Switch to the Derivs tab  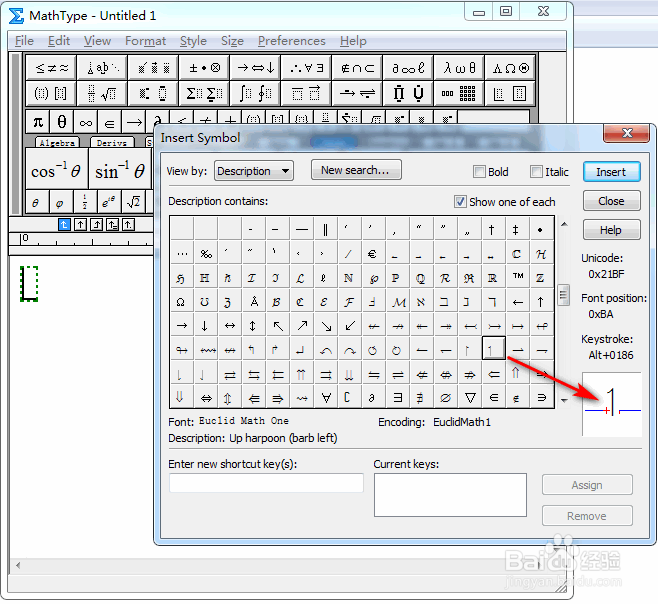pyautogui.click(x=112, y=143)
